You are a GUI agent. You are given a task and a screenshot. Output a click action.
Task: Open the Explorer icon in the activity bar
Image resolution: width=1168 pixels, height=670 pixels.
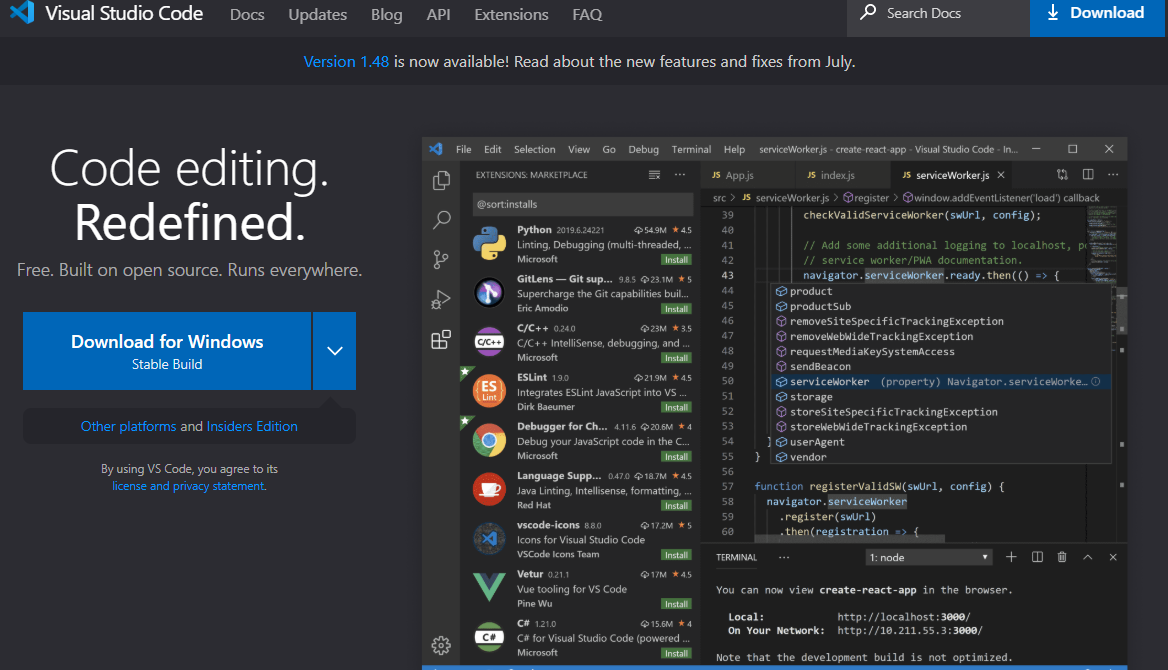442,180
